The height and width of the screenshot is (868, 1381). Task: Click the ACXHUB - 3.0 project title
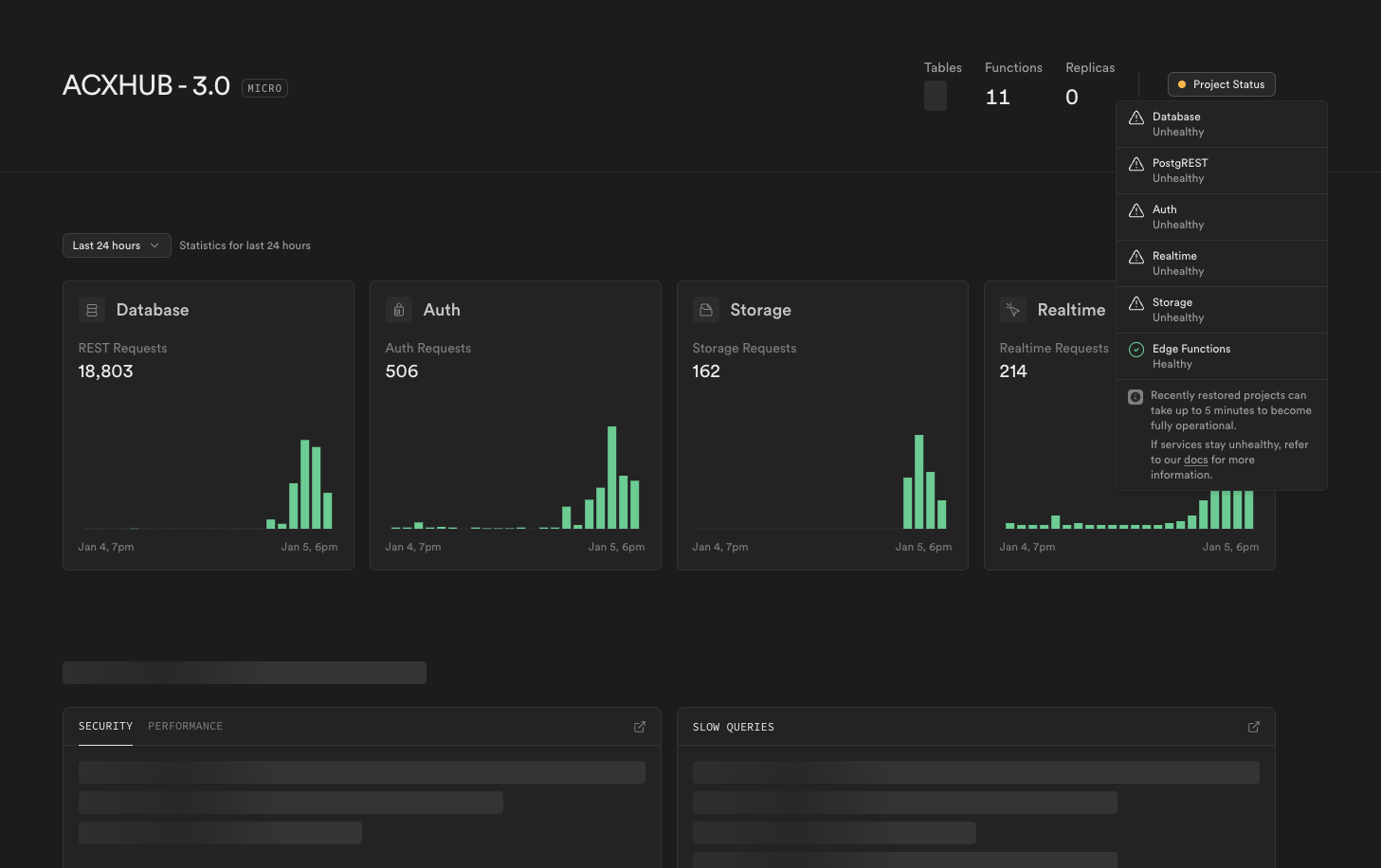146,85
